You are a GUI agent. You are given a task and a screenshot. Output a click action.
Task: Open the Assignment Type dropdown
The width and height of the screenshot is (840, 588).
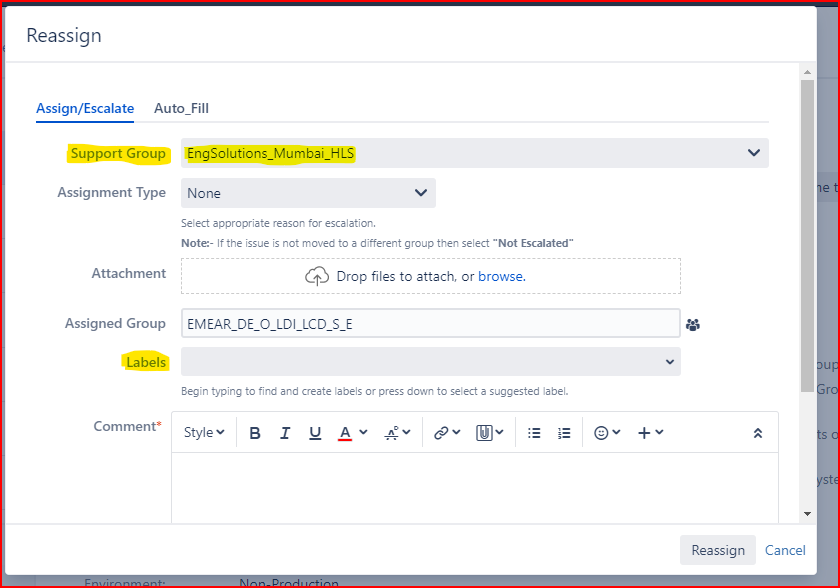click(308, 193)
